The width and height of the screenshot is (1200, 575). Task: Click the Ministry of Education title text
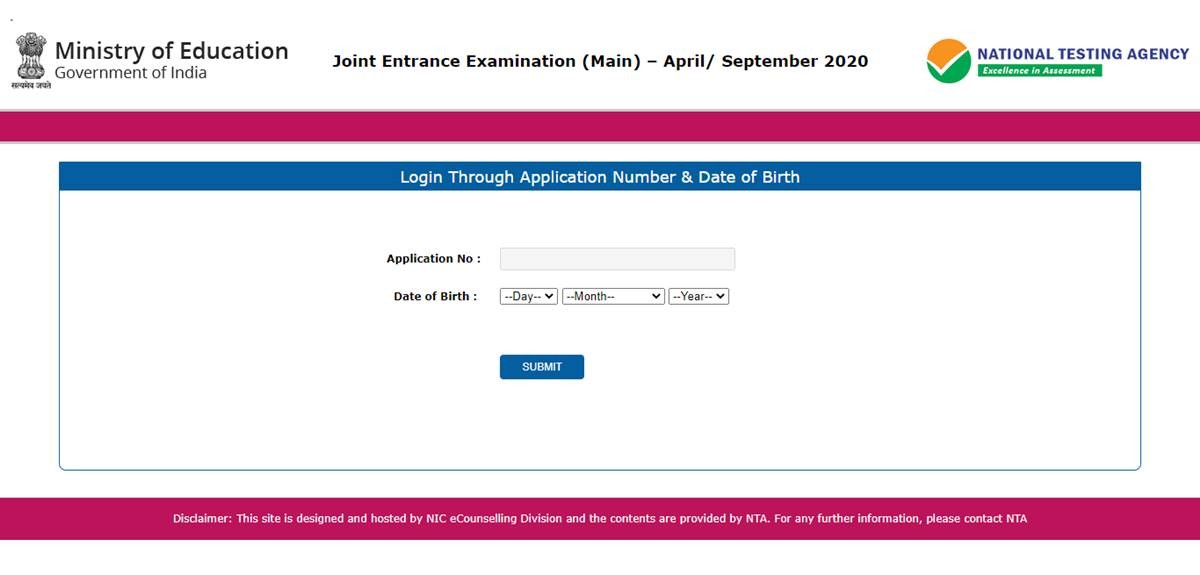point(171,51)
